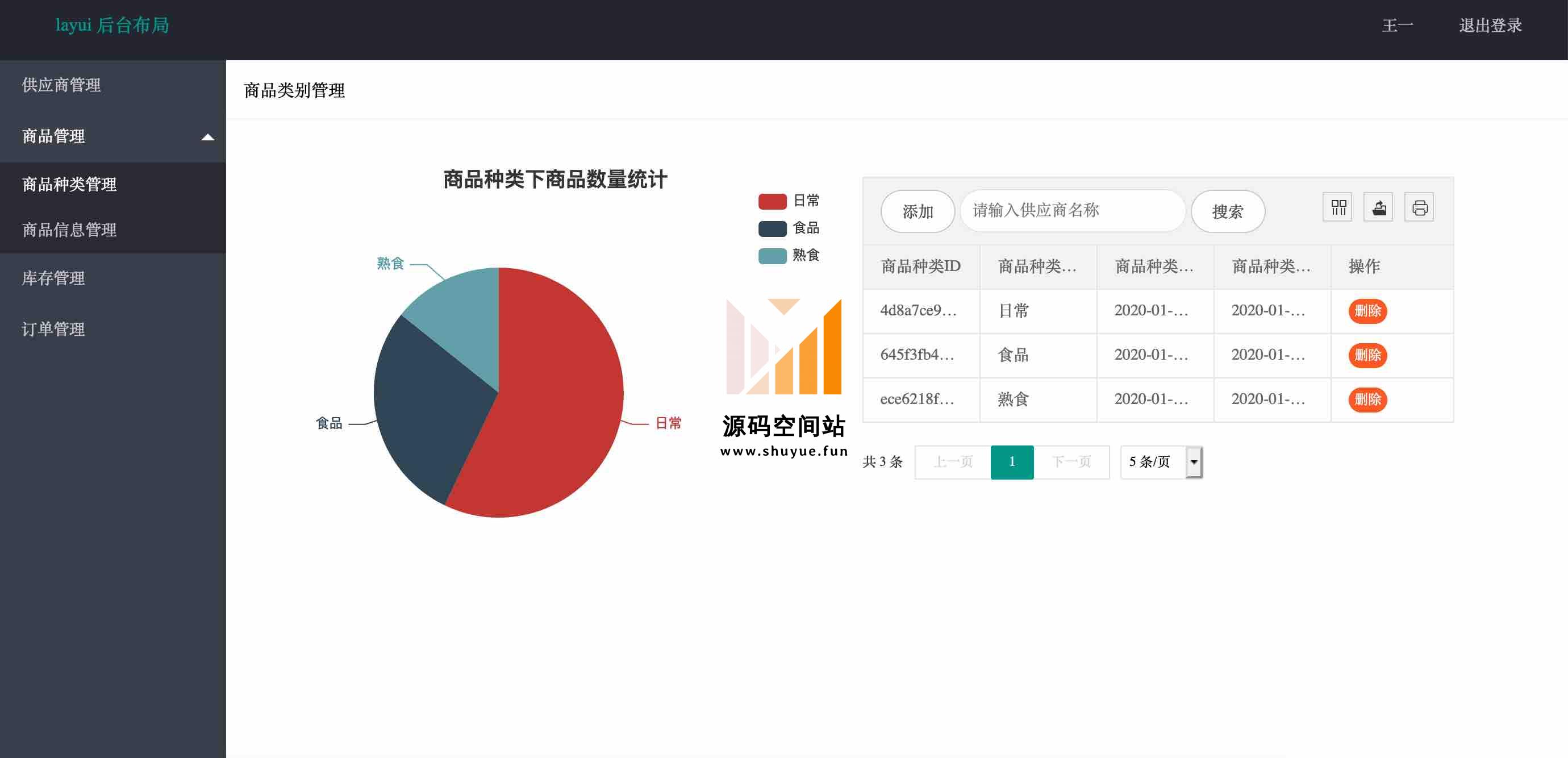Go to page 1 button

tap(1012, 462)
